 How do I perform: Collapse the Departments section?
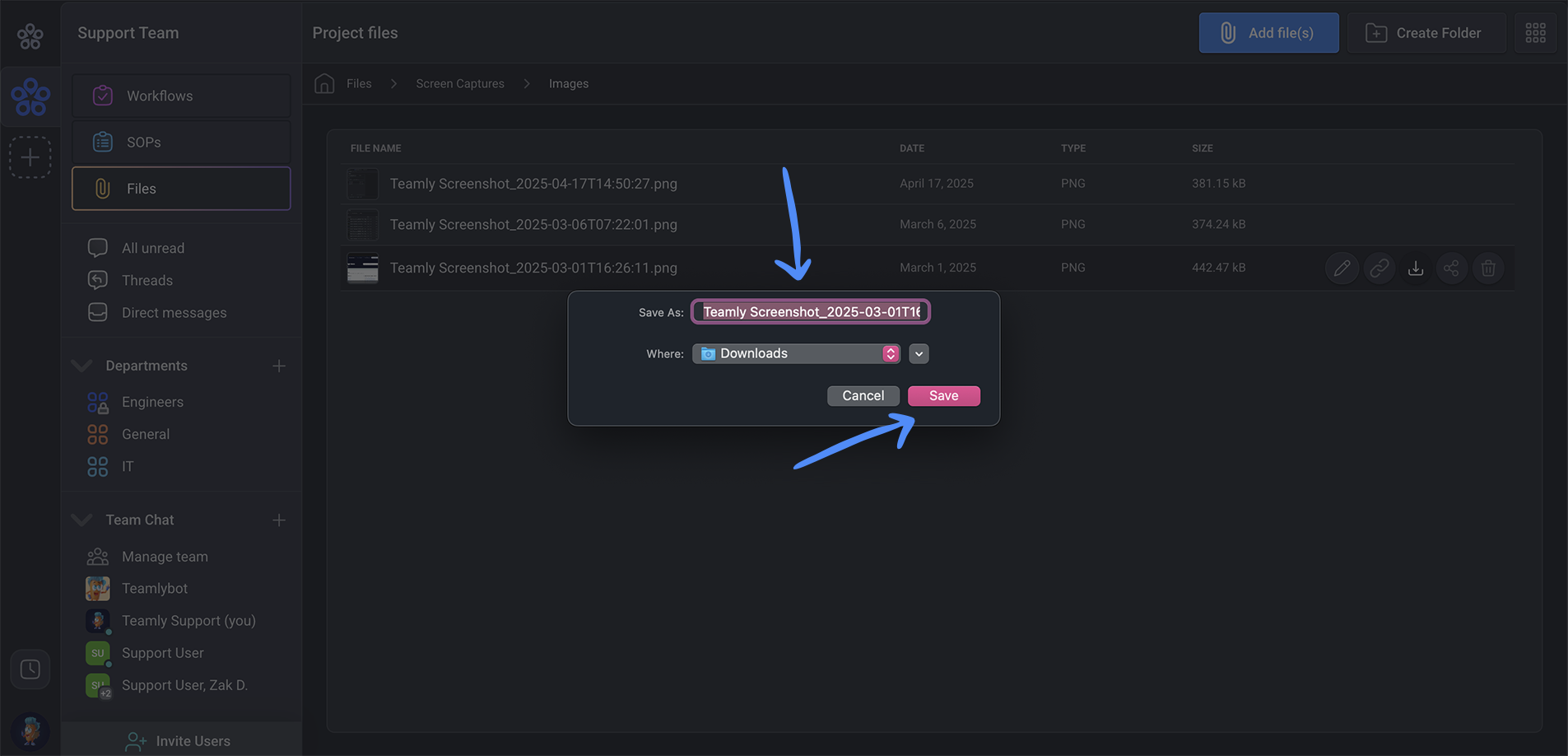[81, 365]
